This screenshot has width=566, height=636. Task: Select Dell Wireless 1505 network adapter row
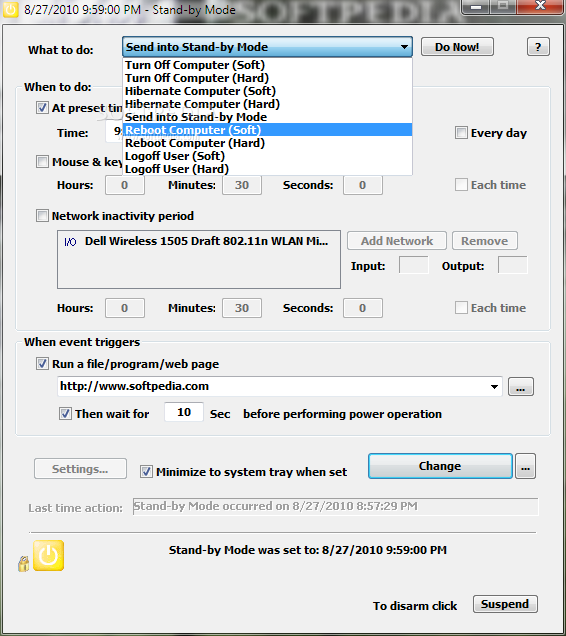point(198,241)
